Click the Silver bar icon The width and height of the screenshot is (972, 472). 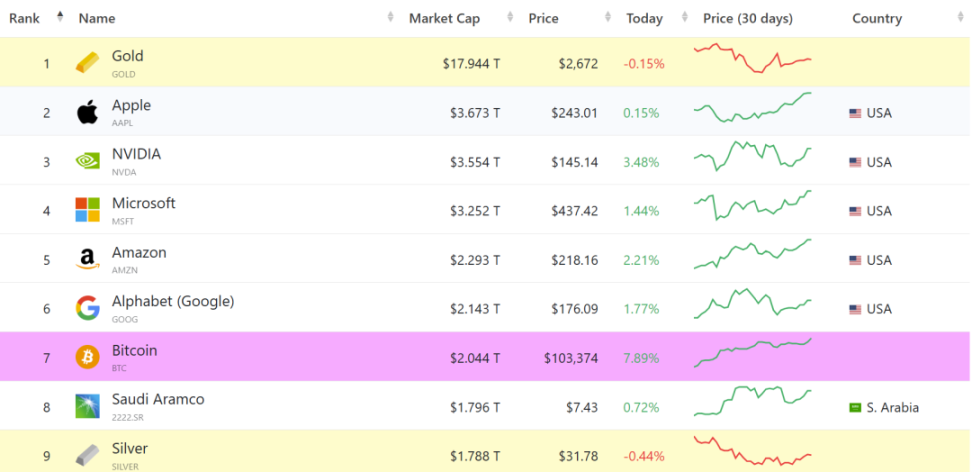coord(88,455)
